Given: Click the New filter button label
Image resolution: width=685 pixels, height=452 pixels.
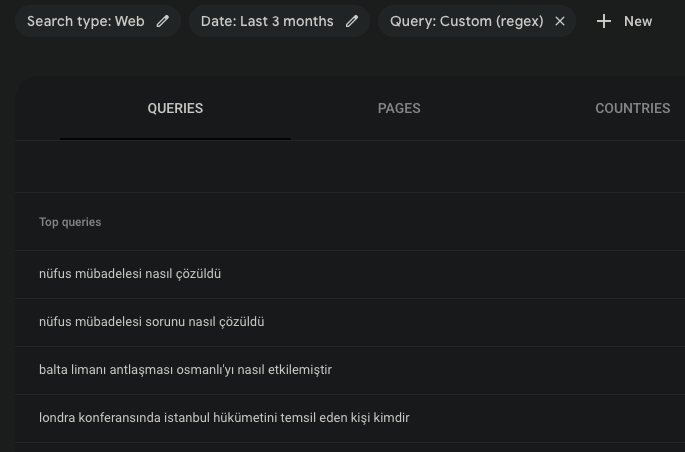Looking at the screenshot, I should 638,21.
